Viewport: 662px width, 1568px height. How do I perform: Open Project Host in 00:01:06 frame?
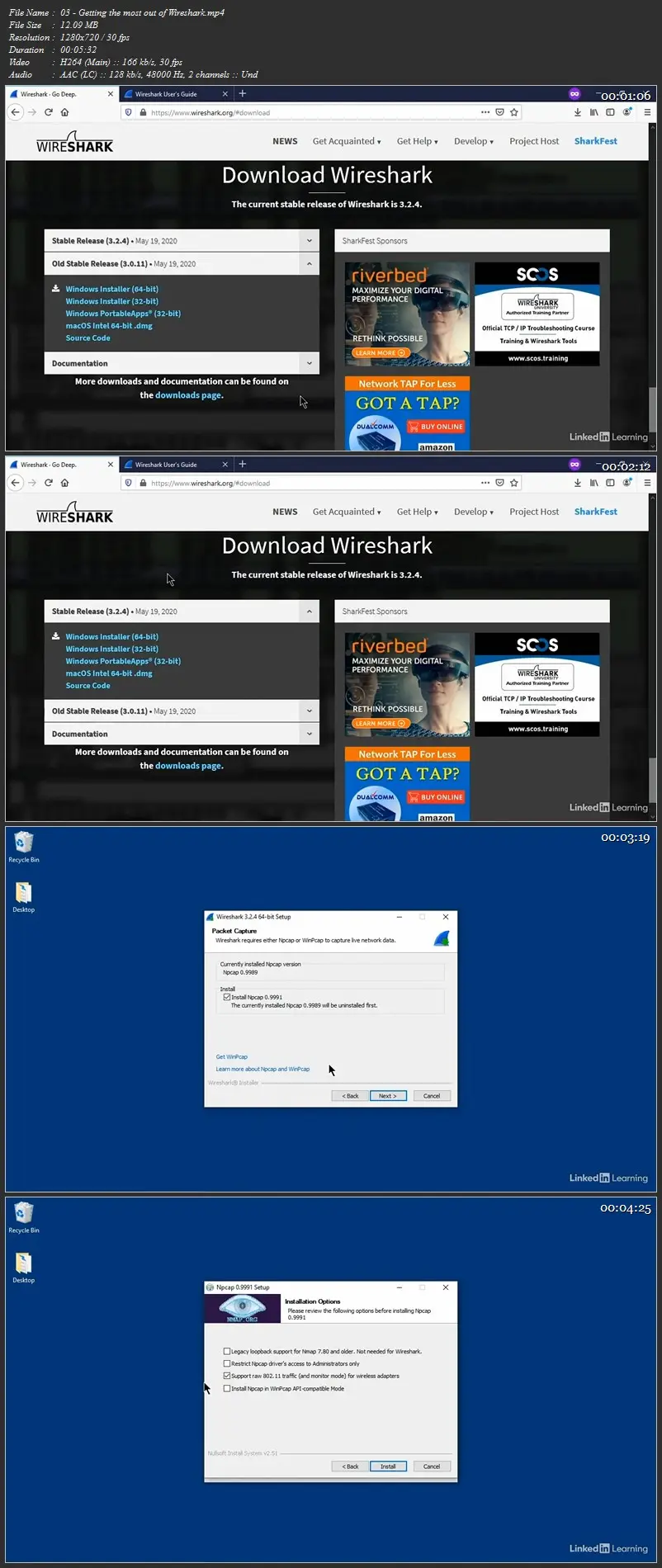coord(534,141)
